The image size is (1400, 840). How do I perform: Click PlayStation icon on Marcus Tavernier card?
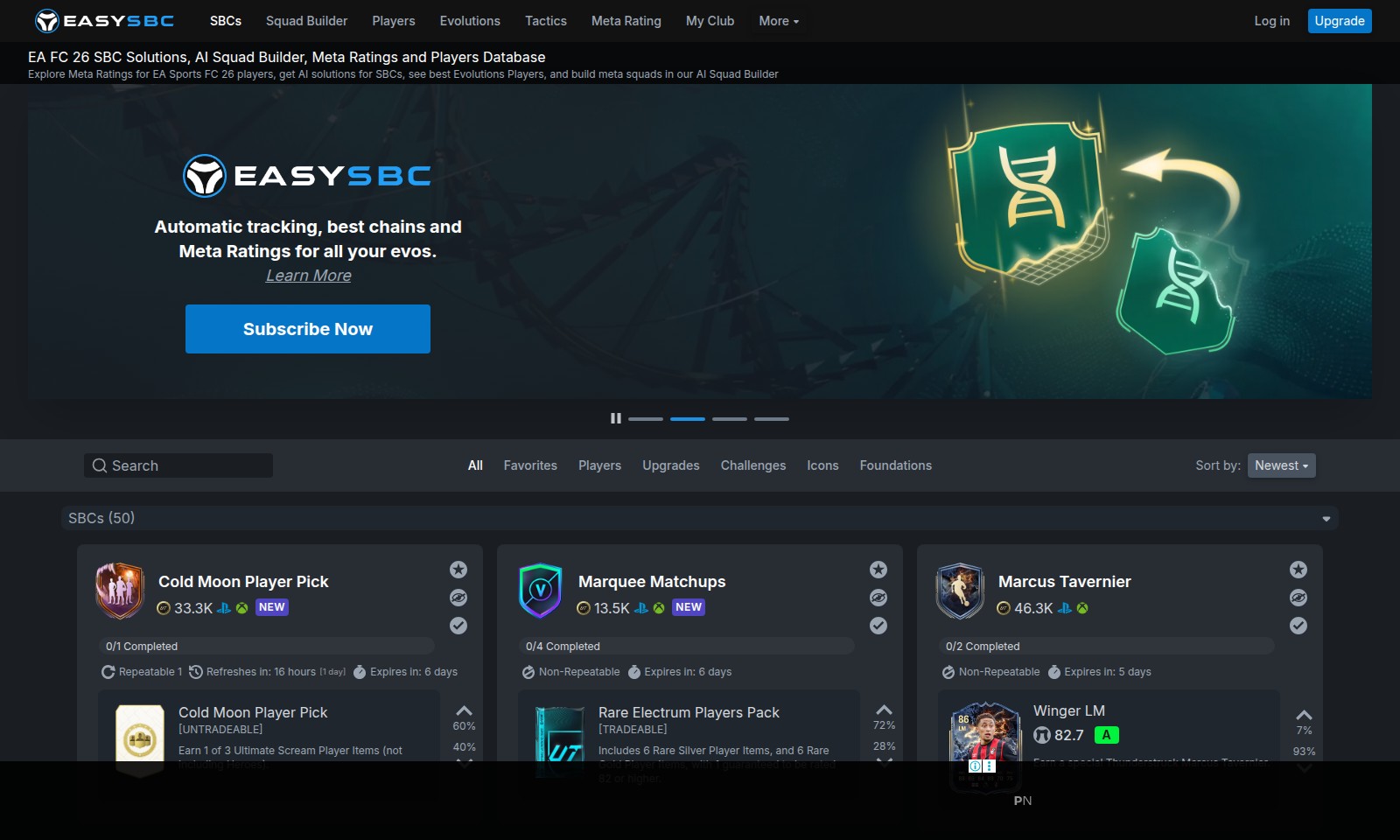(x=1065, y=608)
